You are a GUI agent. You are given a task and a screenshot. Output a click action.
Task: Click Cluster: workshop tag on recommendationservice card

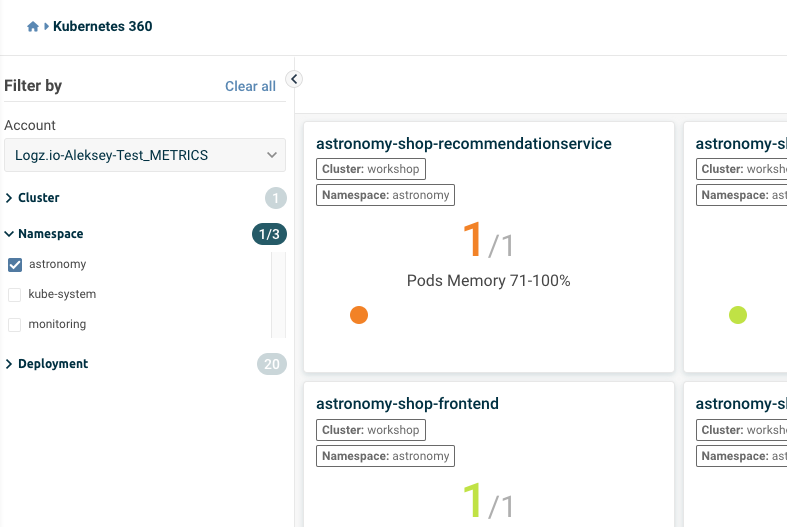(371, 169)
